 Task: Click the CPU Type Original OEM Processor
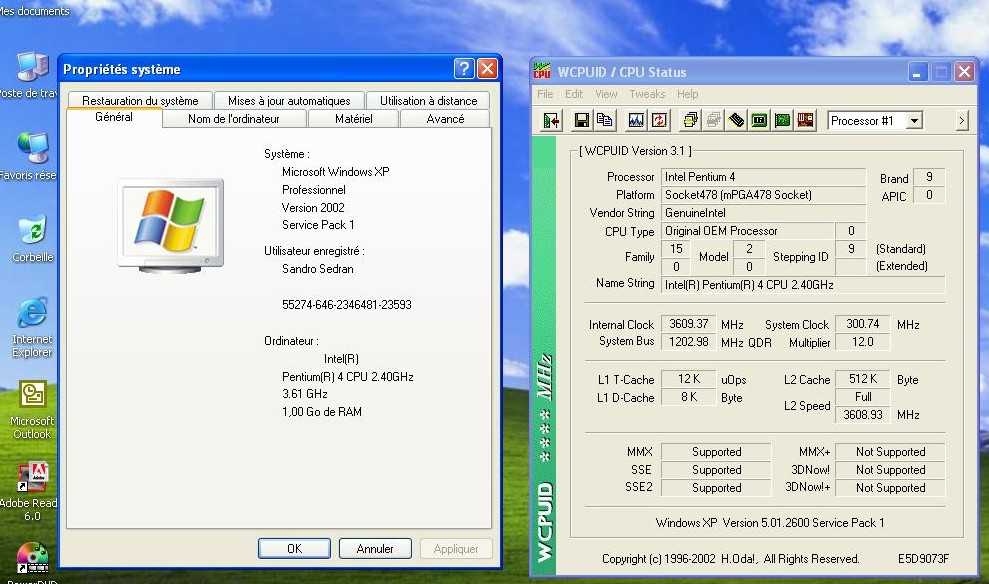tap(747, 231)
